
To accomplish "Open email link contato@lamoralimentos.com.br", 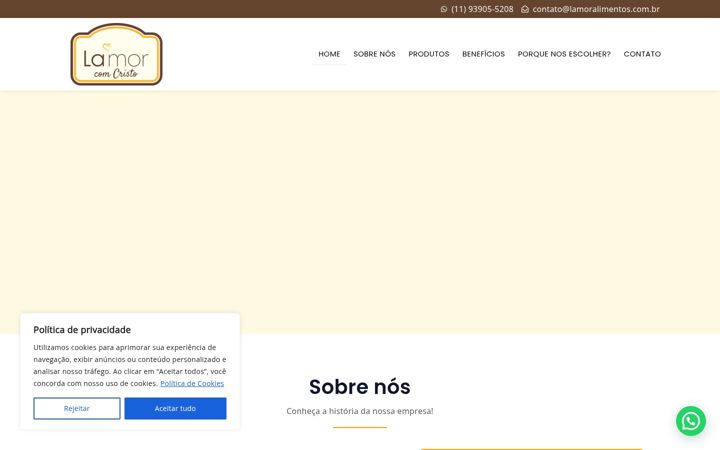I will [596, 9].
